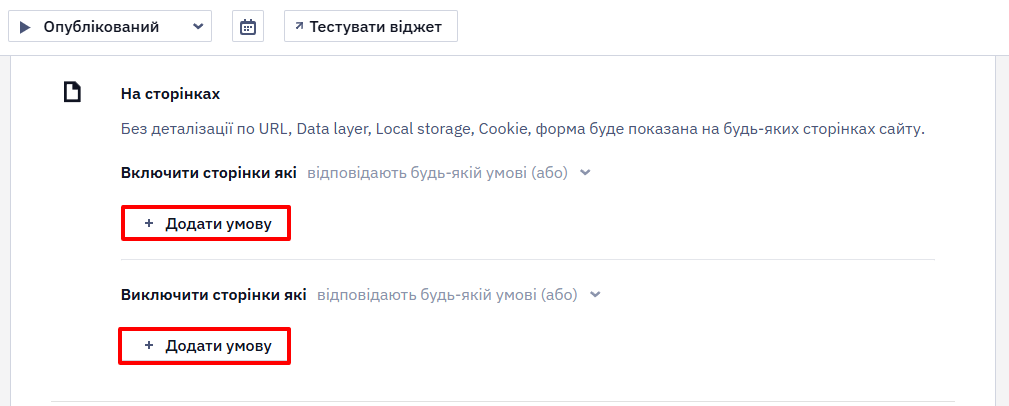Add a condition for excluded pages
Image resolution: width=1009 pixels, height=406 pixels.
click(x=206, y=346)
